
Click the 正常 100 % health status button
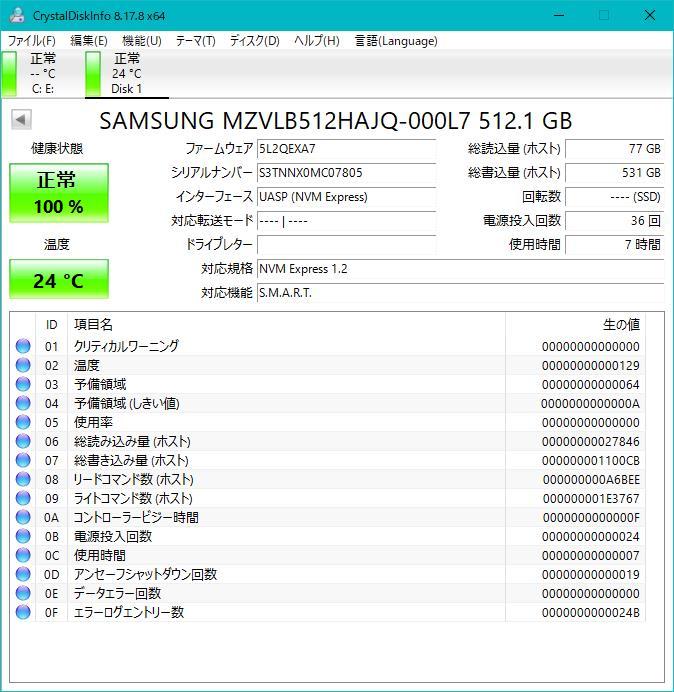point(59,193)
